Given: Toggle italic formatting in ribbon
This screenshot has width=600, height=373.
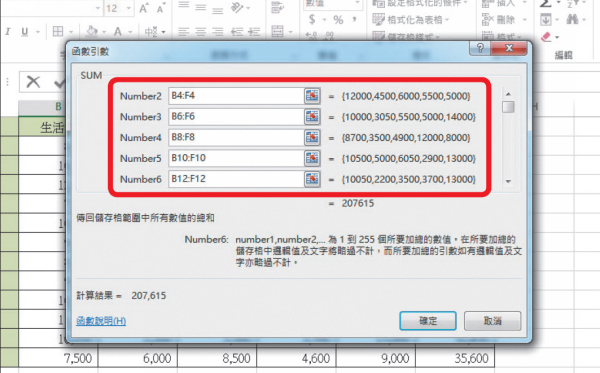Looking at the screenshot, I should (x=8, y=31).
